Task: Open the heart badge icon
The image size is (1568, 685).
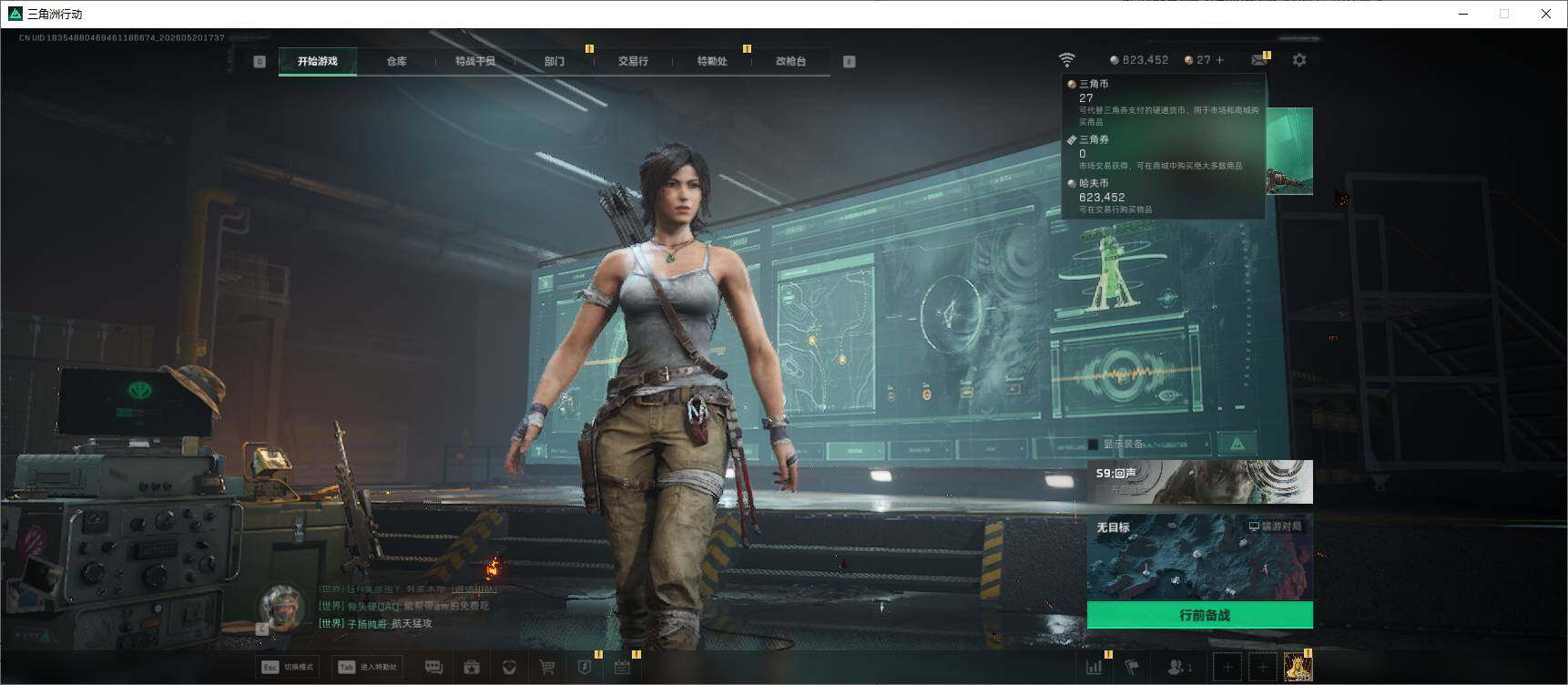Action: tap(509, 668)
